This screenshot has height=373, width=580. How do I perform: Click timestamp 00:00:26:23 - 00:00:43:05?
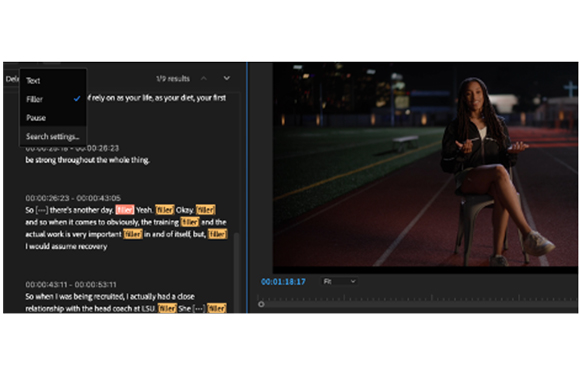coord(73,198)
